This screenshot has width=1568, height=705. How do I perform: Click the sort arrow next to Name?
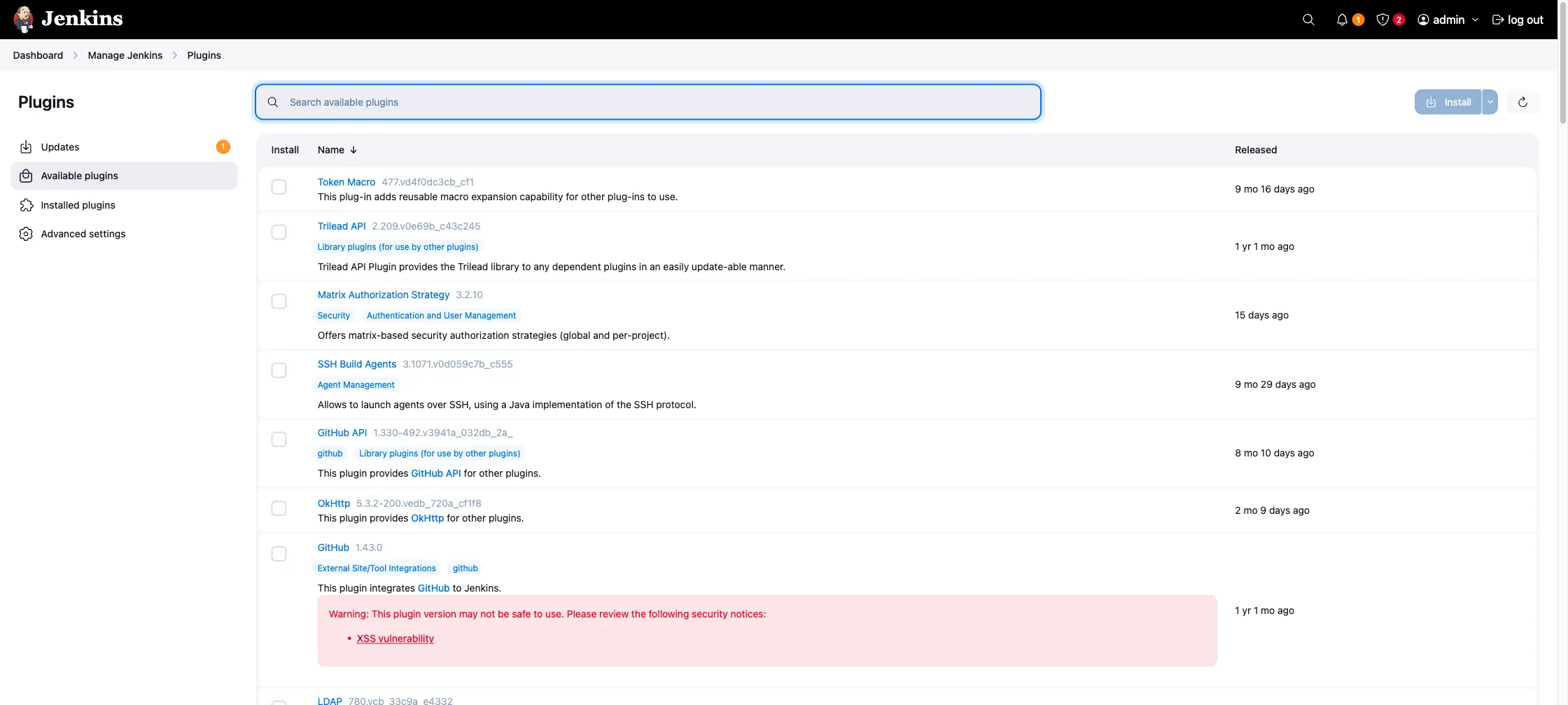coord(353,150)
